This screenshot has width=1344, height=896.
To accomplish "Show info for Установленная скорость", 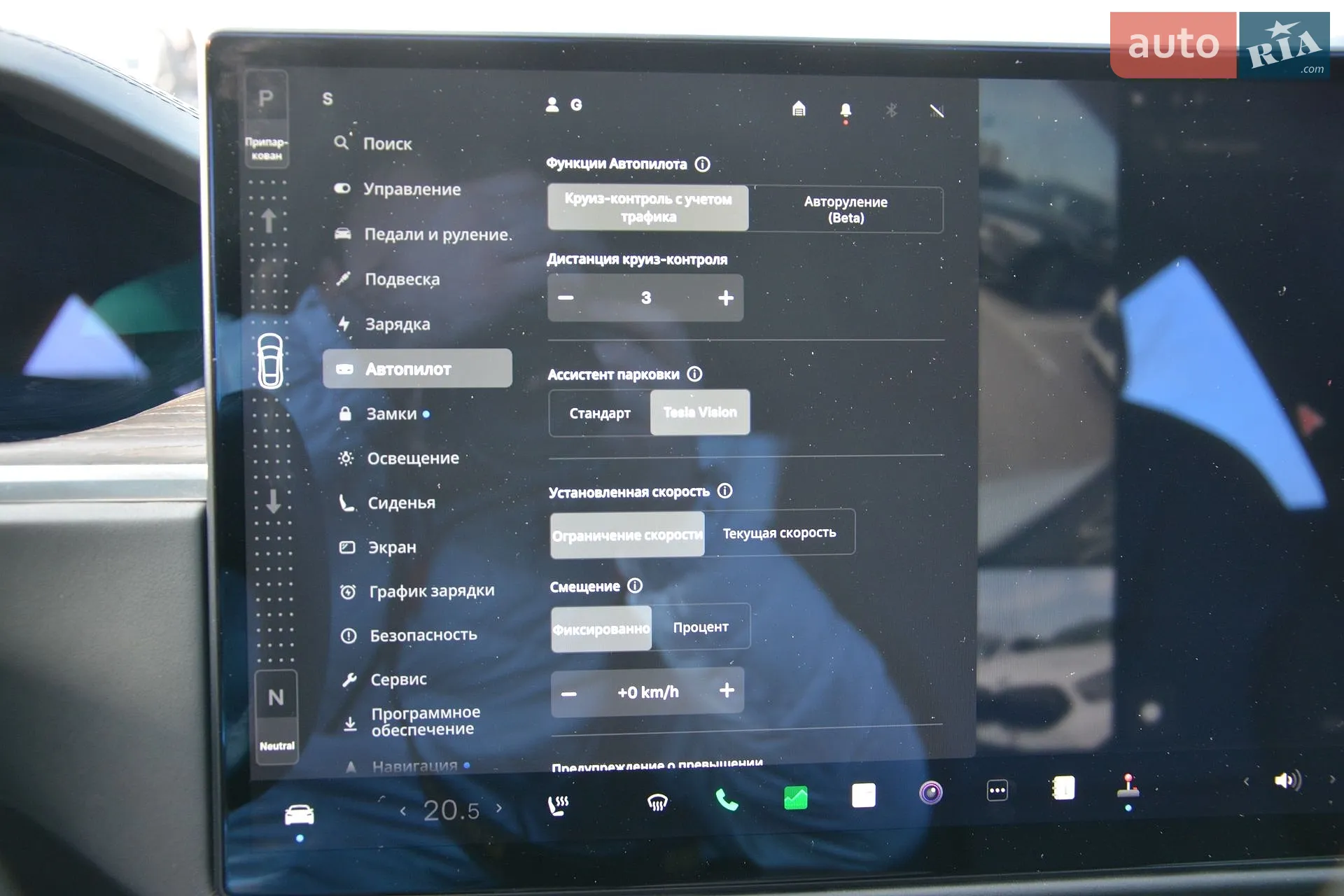I will [x=725, y=491].
